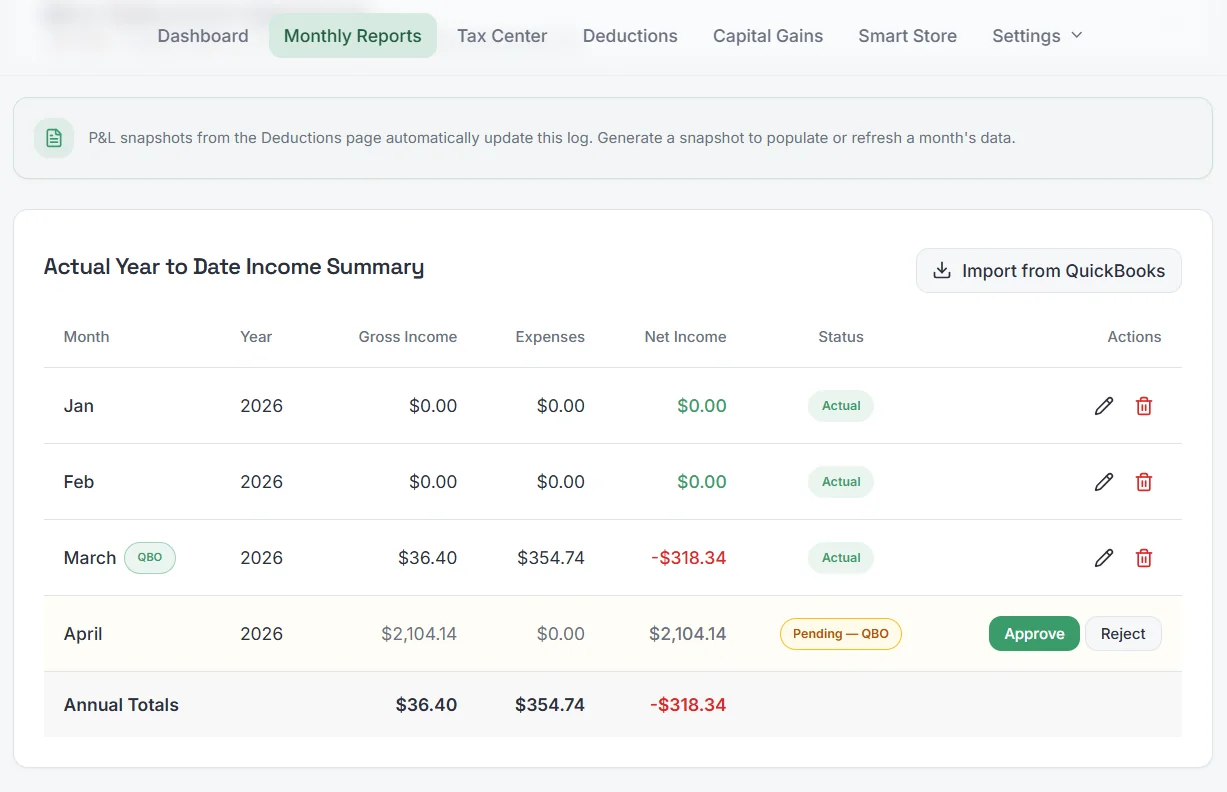The width and height of the screenshot is (1227, 792).
Task: Click the P&L snapshots info message text
Action: click(x=552, y=138)
